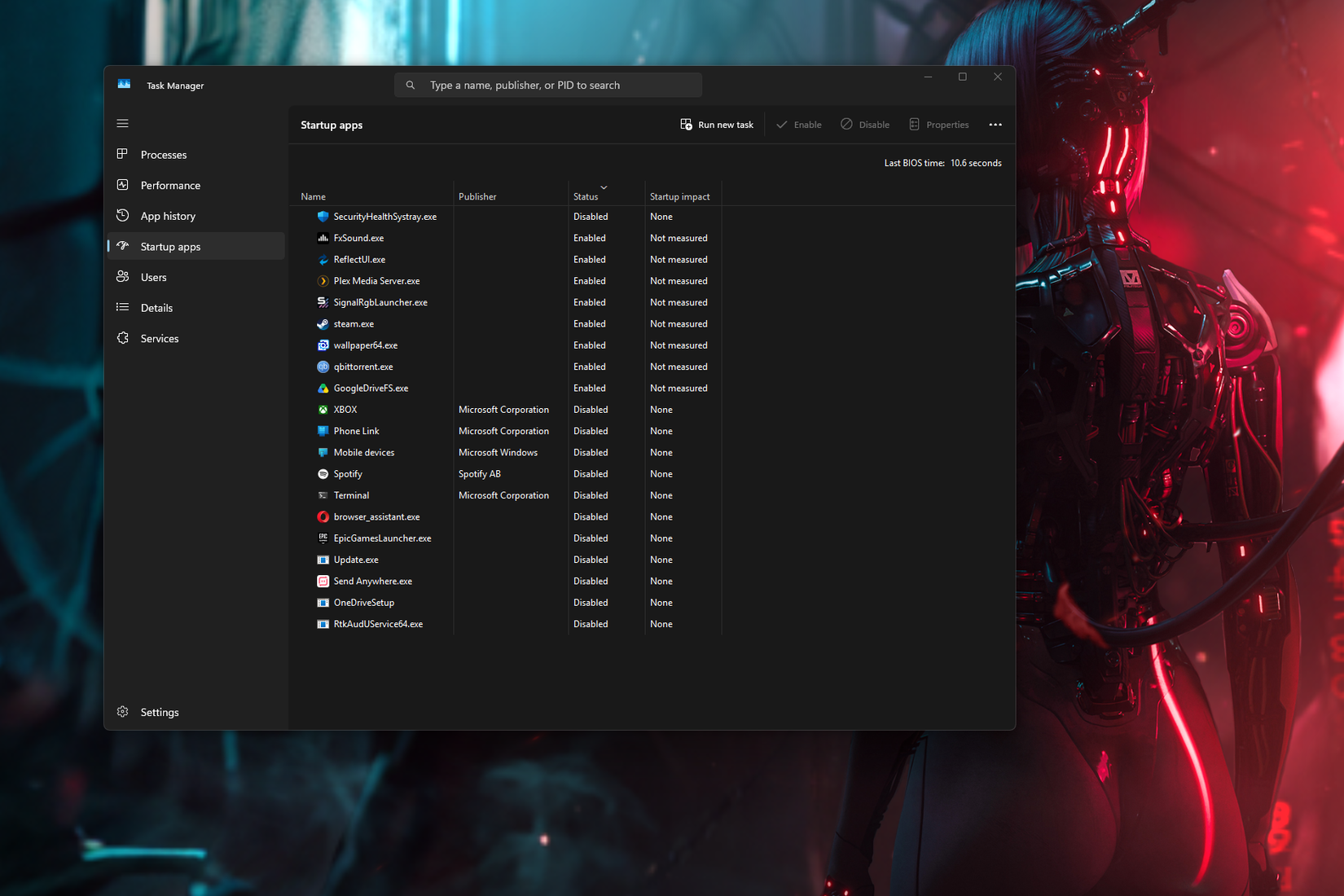Screen dimensions: 1344x896
Task: Switch to the Performance page
Action: pos(196,185)
